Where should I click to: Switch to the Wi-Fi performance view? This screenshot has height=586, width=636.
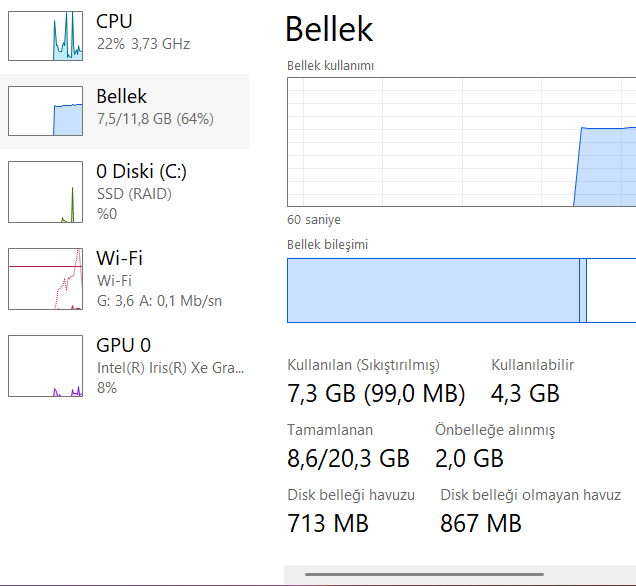[119, 258]
